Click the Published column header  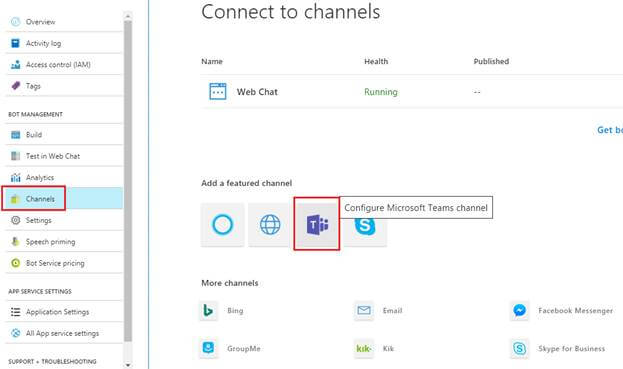point(491,61)
